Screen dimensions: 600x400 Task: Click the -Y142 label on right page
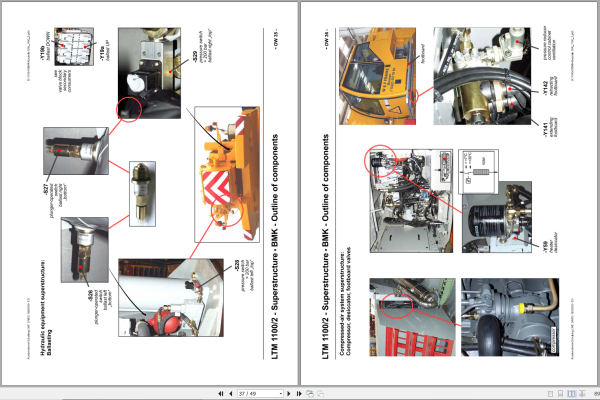(551, 88)
